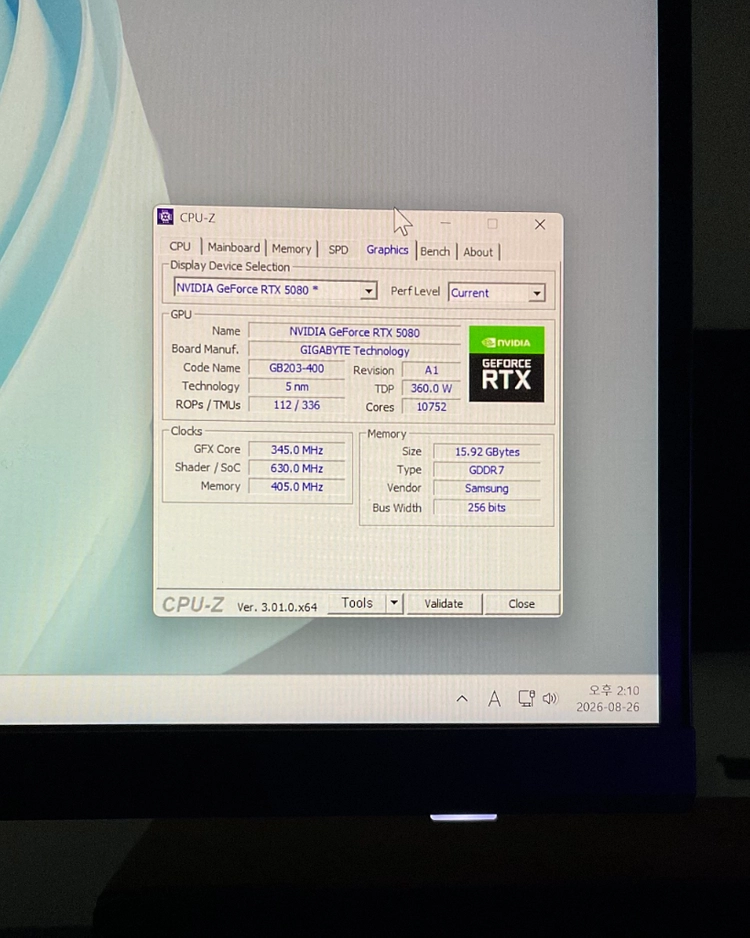Image resolution: width=750 pixels, height=938 pixels.
Task: Click the 15.92 GBytes memory size value
Action: click(x=487, y=452)
